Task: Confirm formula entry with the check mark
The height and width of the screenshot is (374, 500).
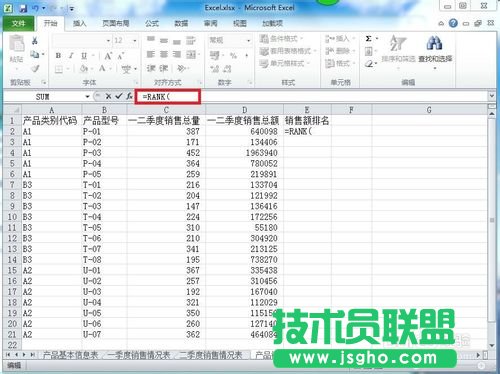Action: [118, 96]
